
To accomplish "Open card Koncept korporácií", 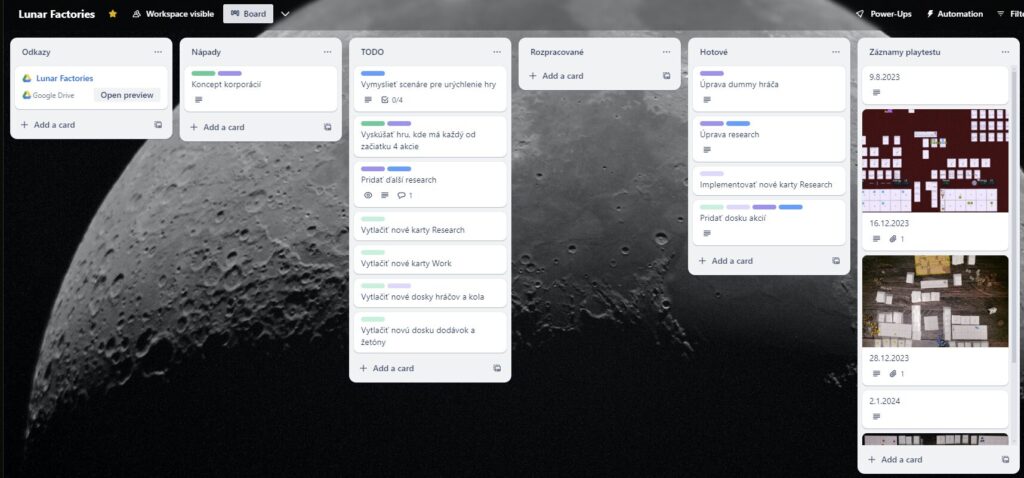I will pos(261,88).
